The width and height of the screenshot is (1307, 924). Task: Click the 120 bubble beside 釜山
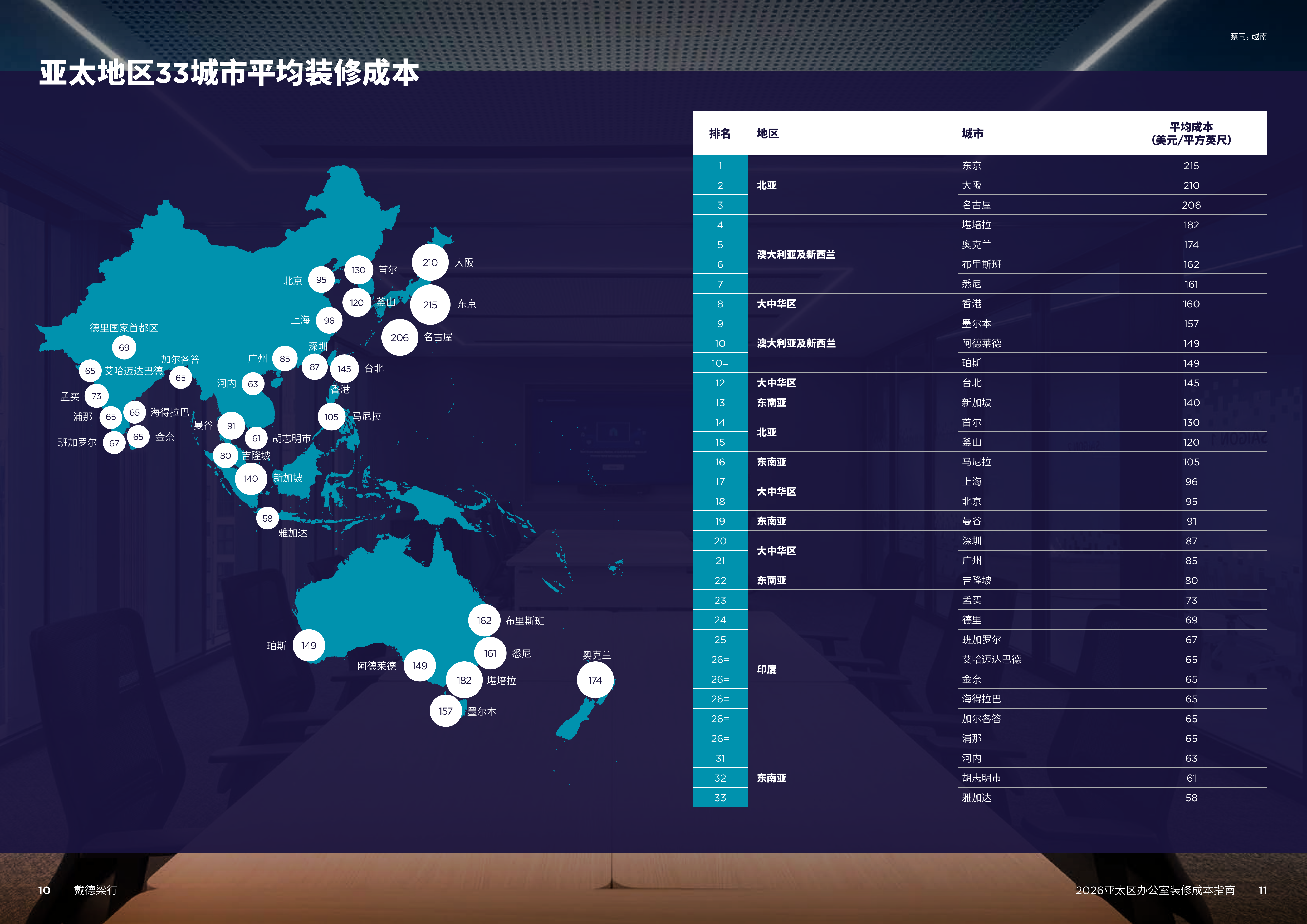tap(357, 303)
